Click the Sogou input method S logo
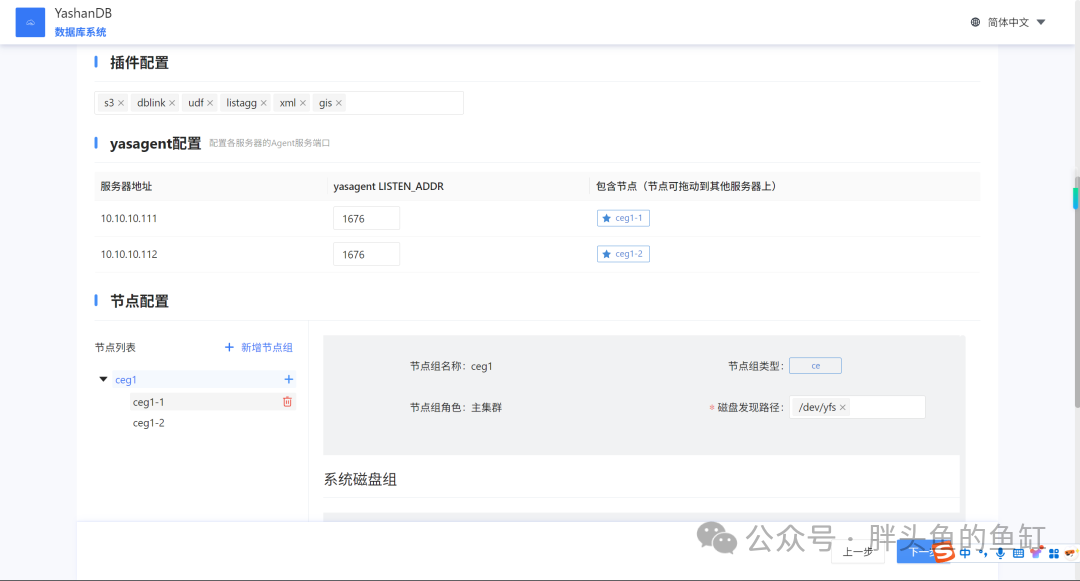The width and height of the screenshot is (1080, 581). (944, 552)
